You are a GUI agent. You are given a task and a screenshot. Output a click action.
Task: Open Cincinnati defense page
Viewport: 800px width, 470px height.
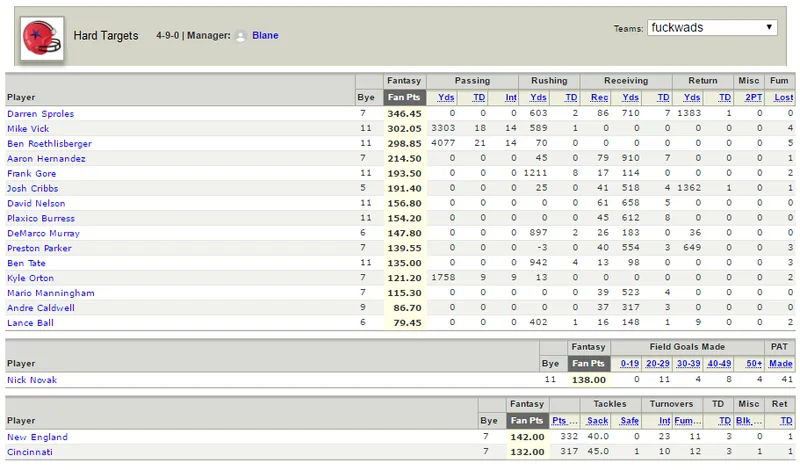click(30, 452)
